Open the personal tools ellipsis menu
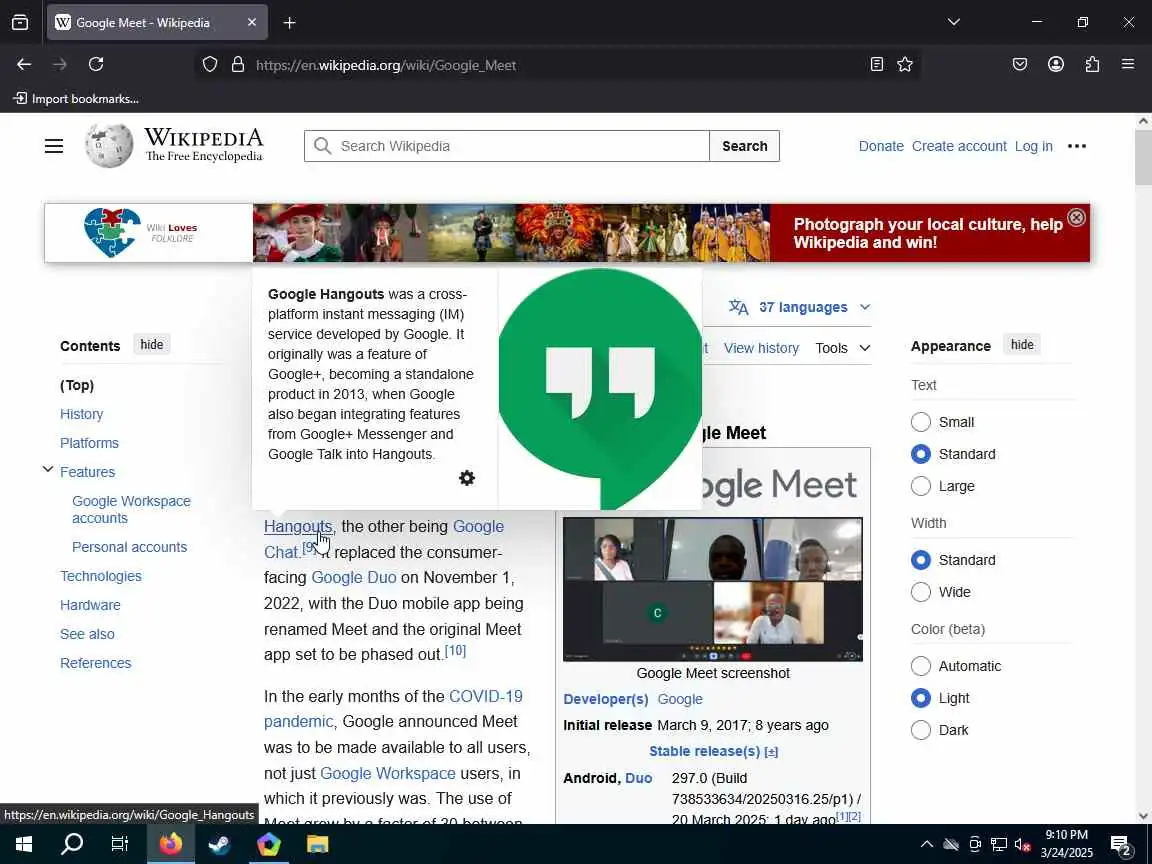 (x=1077, y=146)
